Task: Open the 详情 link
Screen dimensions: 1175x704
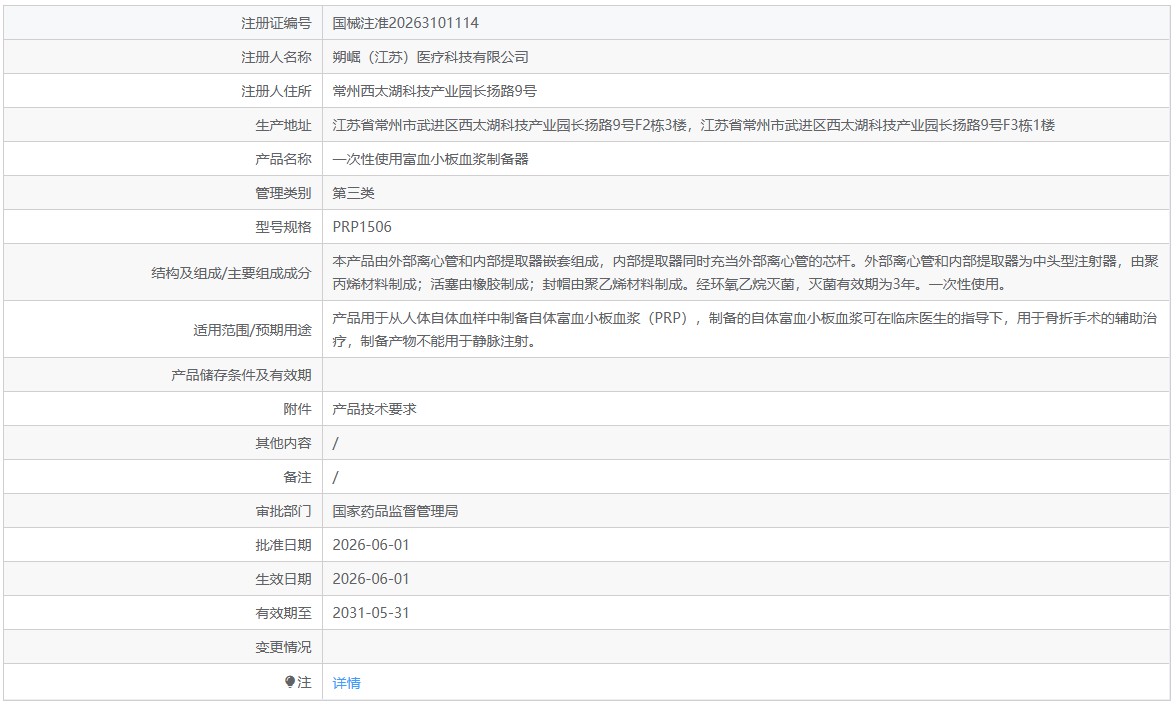Action: tap(346, 683)
